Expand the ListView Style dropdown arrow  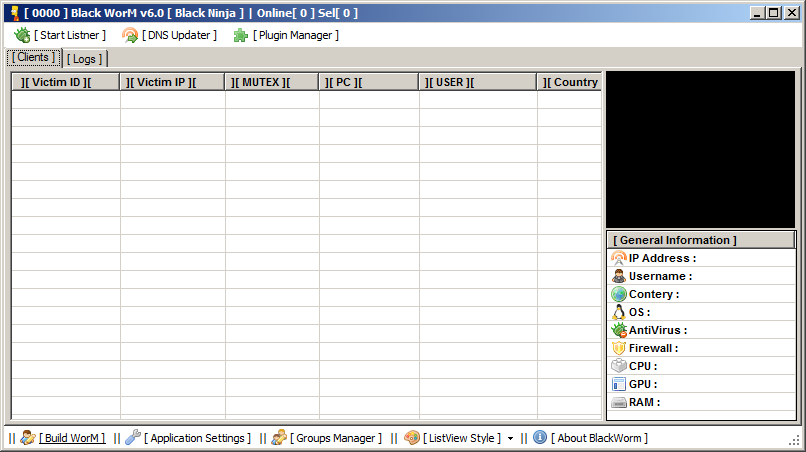coord(510,439)
